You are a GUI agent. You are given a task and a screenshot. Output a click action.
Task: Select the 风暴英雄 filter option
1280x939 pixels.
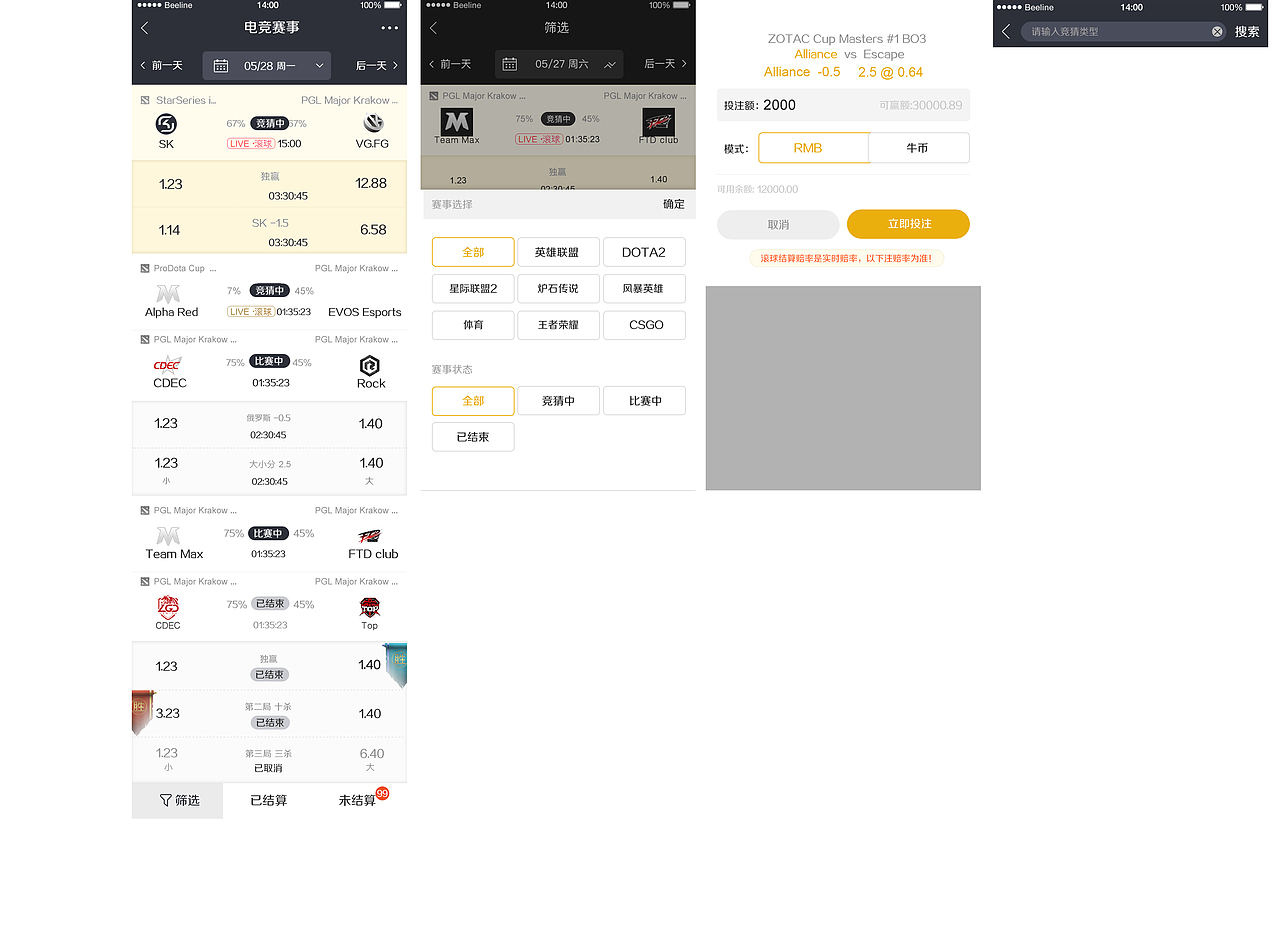pyautogui.click(x=644, y=289)
